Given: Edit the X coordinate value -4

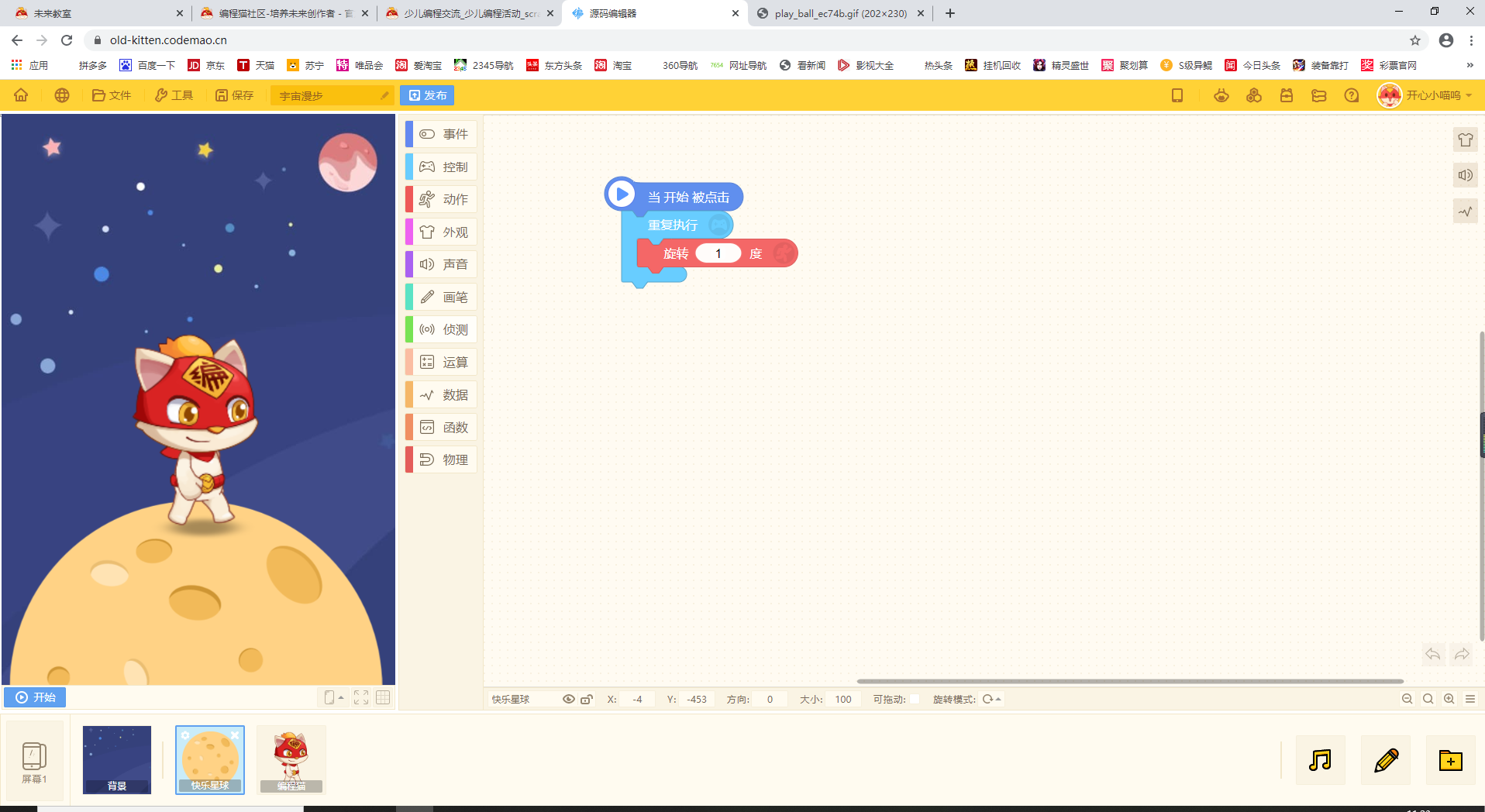Looking at the screenshot, I should coord(637,699).
